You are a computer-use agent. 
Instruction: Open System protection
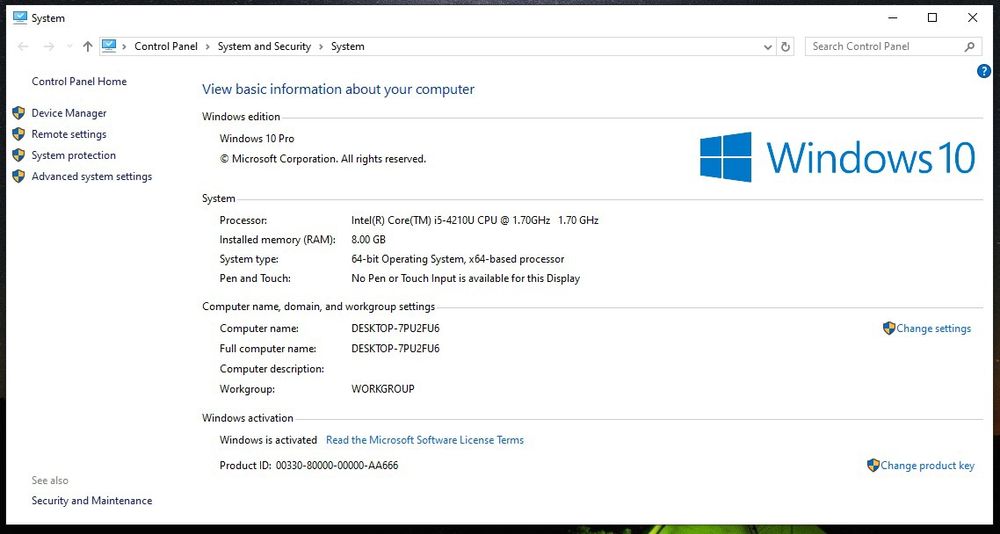pos(73,155)
